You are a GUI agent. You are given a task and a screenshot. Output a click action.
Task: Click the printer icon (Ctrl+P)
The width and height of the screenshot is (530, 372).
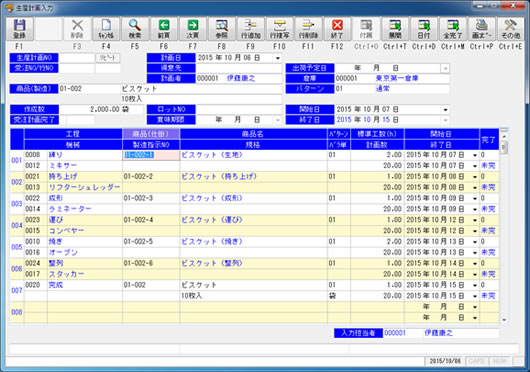point(481,29)
